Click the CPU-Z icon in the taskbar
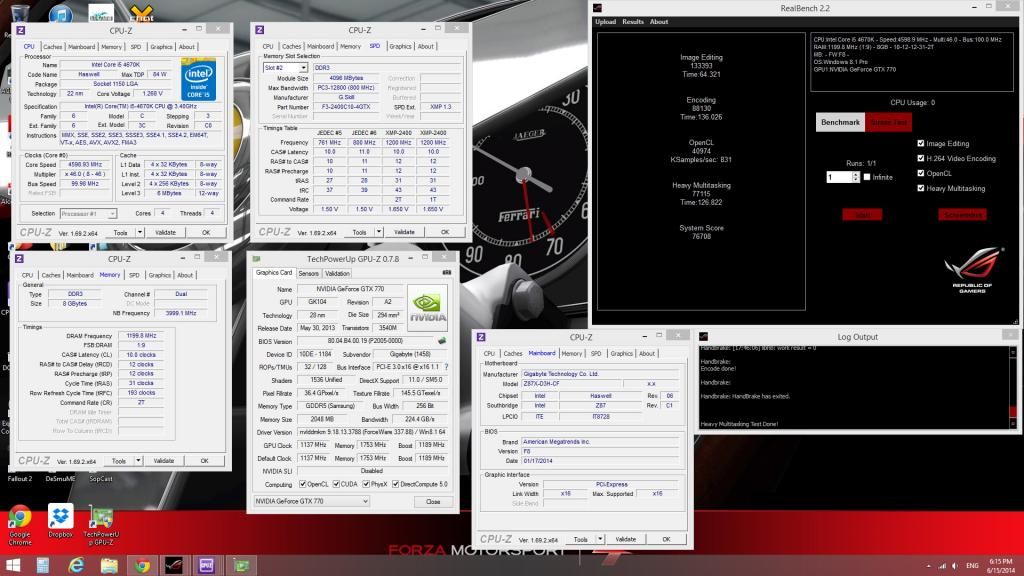Image resolution: width=1024 pixels, height=576 pixels. tap(207, 565)
